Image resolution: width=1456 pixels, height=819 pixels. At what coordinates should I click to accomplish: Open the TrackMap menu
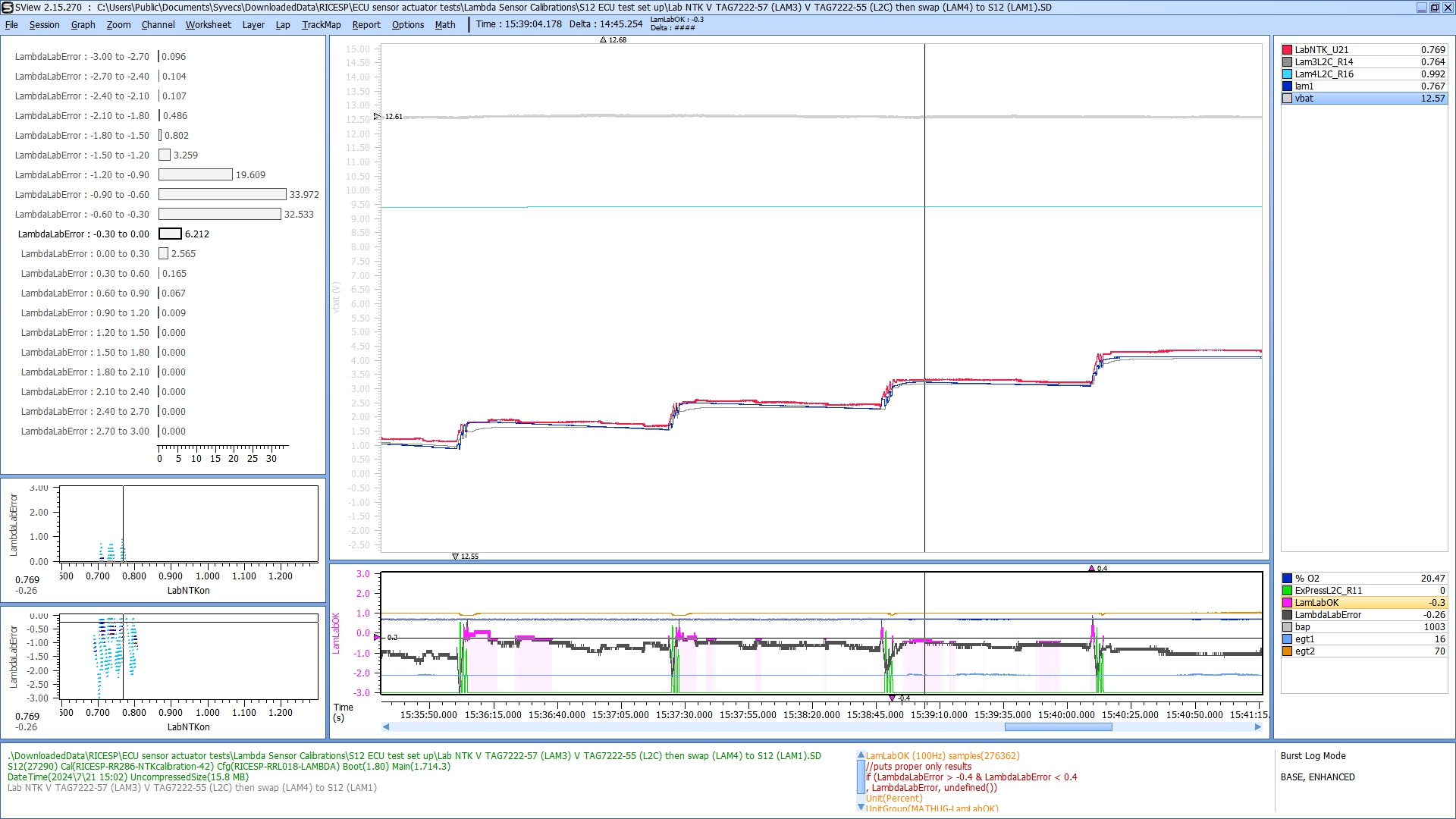coord(321,24)
